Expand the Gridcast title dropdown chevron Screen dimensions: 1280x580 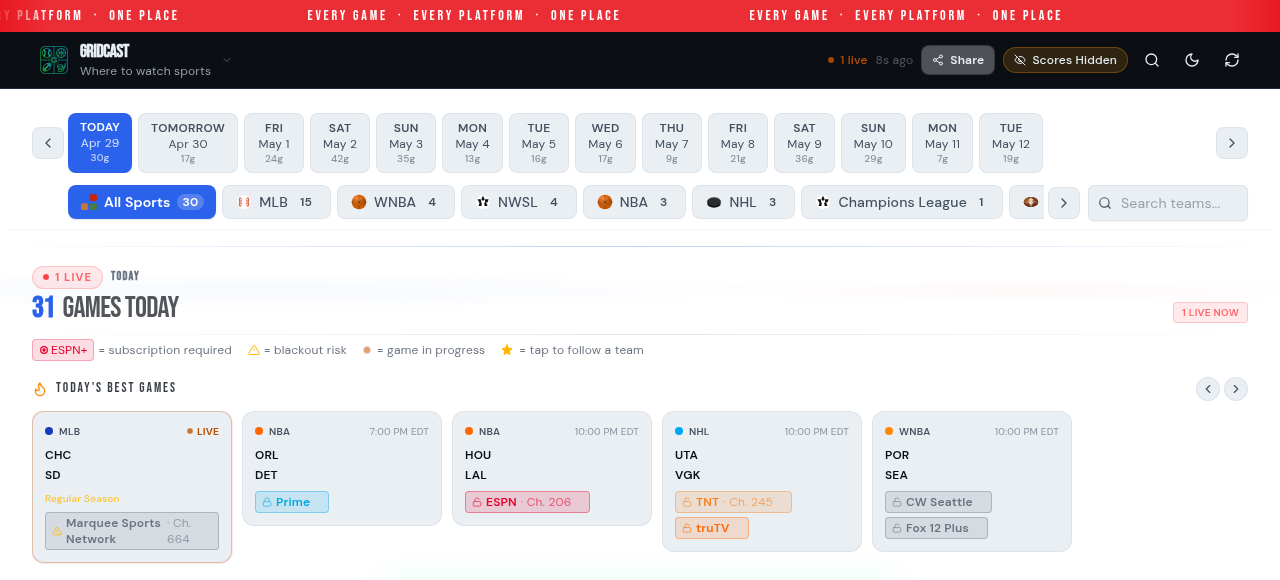[227, 60]
